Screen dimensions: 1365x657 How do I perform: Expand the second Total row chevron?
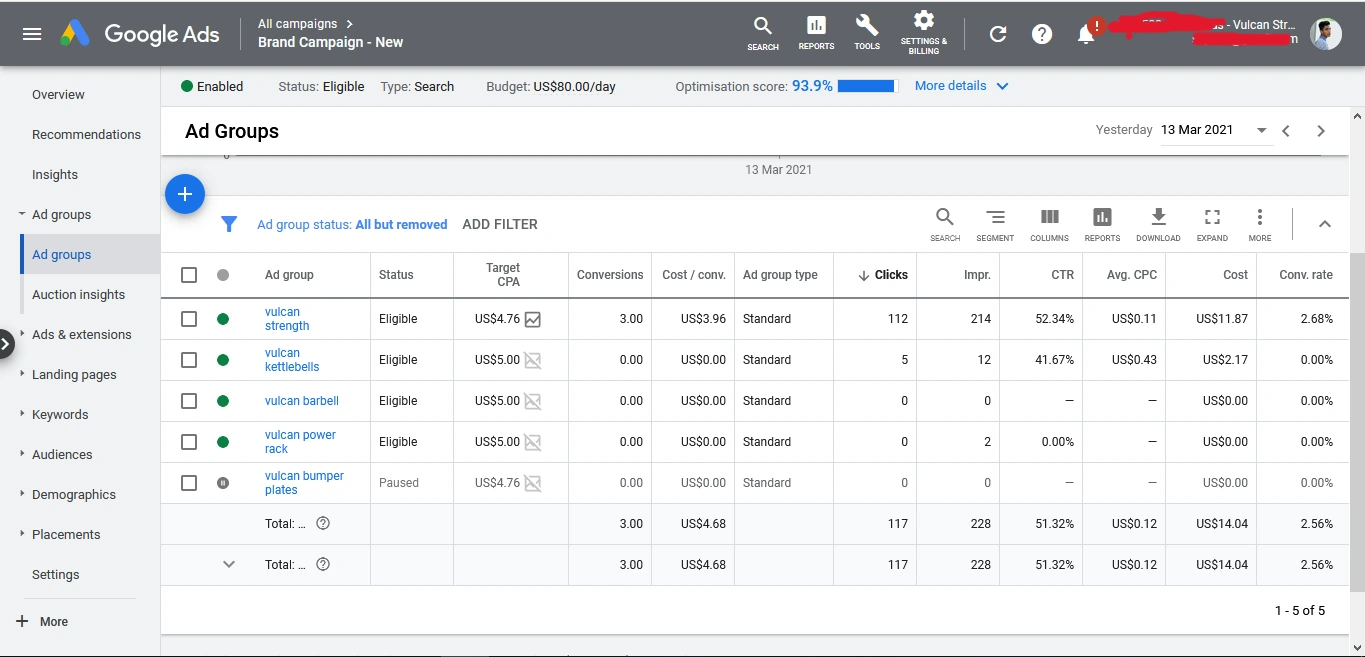click(229, 564)
